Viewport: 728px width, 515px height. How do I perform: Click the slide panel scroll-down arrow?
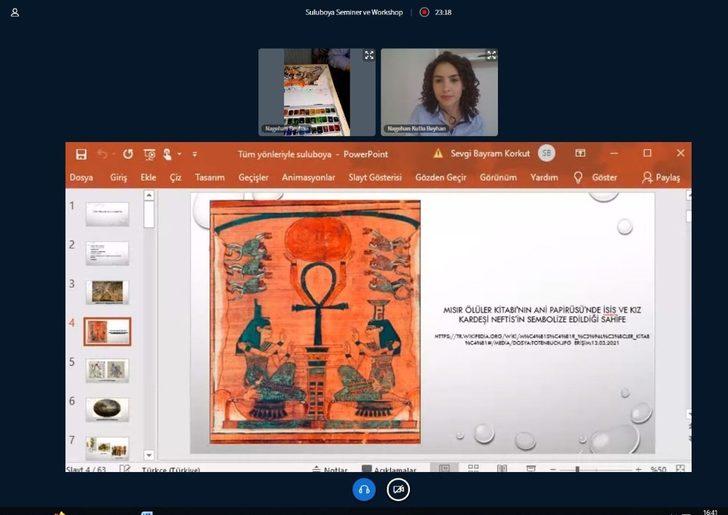149,455
